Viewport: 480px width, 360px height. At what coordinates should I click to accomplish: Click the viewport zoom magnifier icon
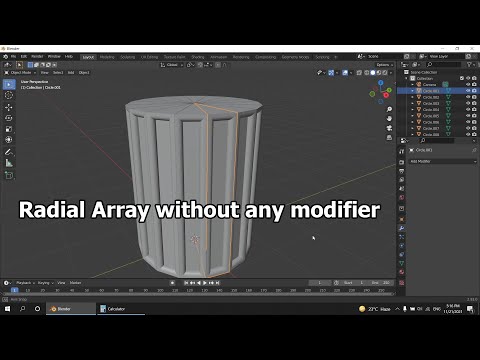389,109
